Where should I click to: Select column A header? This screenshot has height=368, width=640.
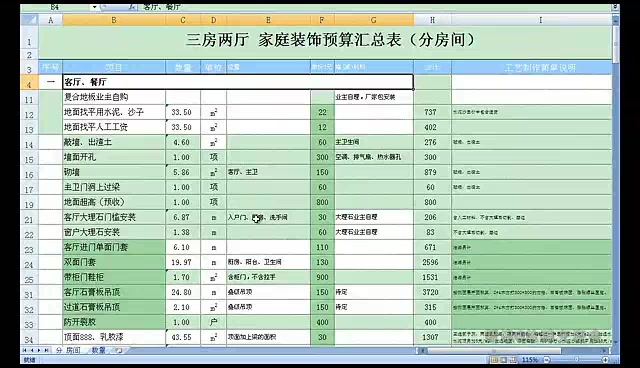point(51,20)
